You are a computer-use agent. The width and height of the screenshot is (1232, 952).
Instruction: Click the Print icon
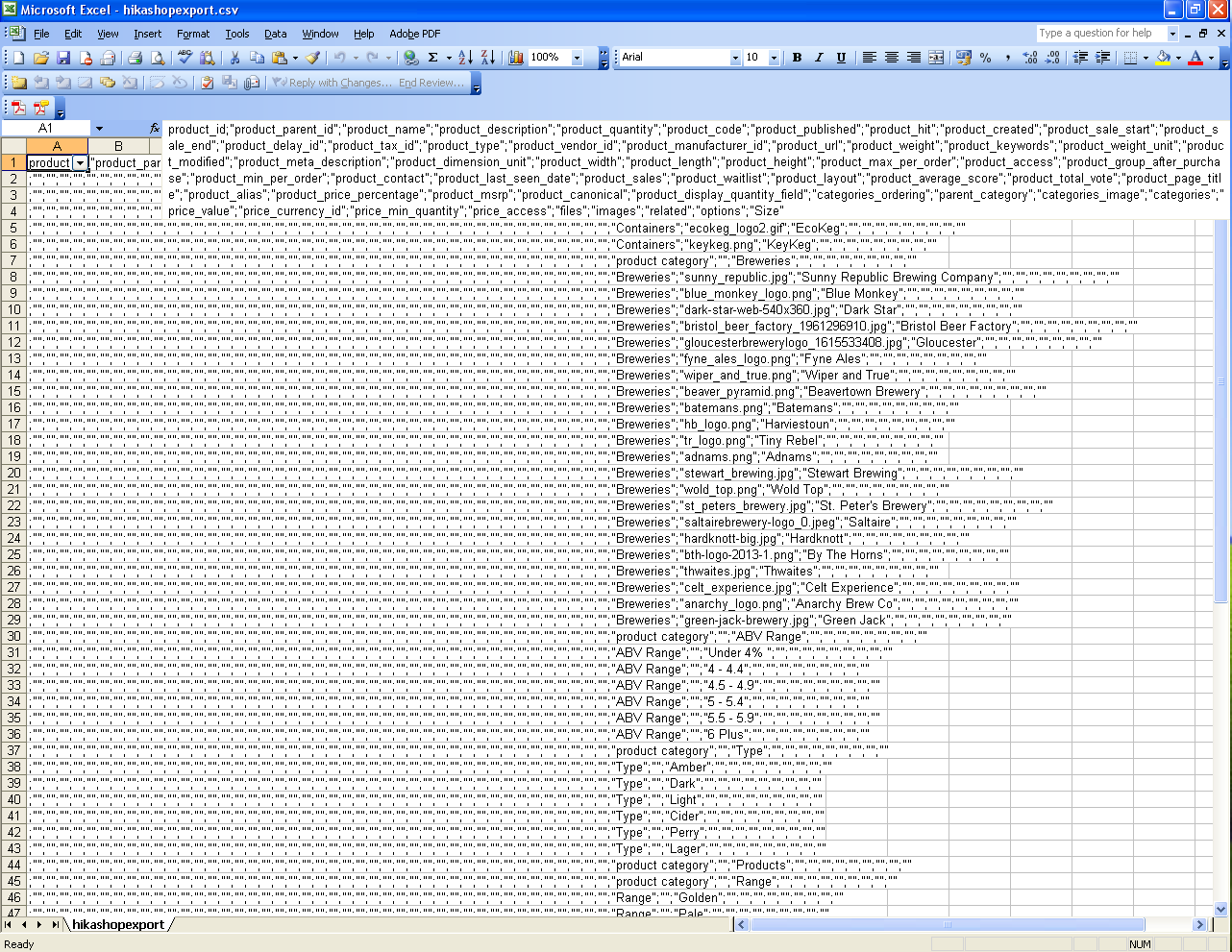135,58
